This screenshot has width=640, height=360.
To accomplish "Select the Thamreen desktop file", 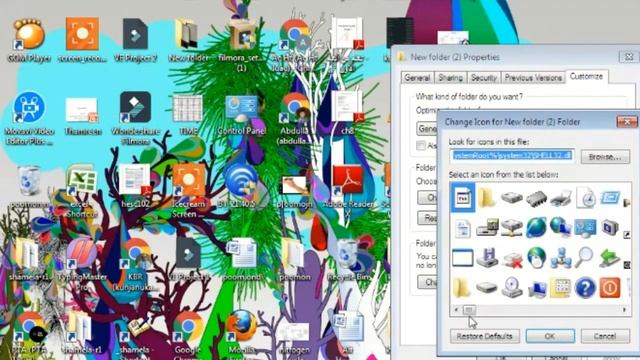I will [82, 116].
